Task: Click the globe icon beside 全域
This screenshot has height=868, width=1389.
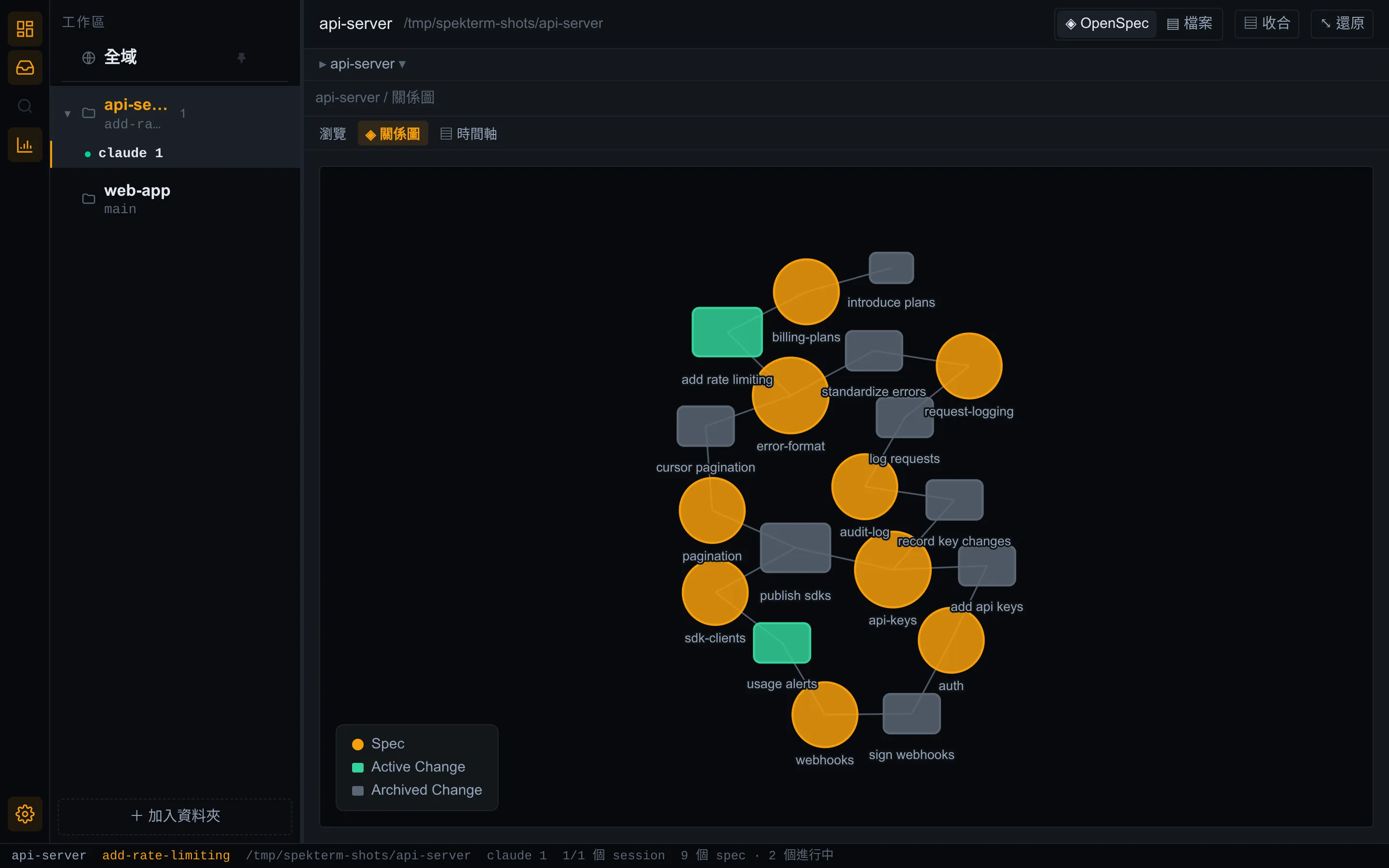Action: click(x=88, y=57)
